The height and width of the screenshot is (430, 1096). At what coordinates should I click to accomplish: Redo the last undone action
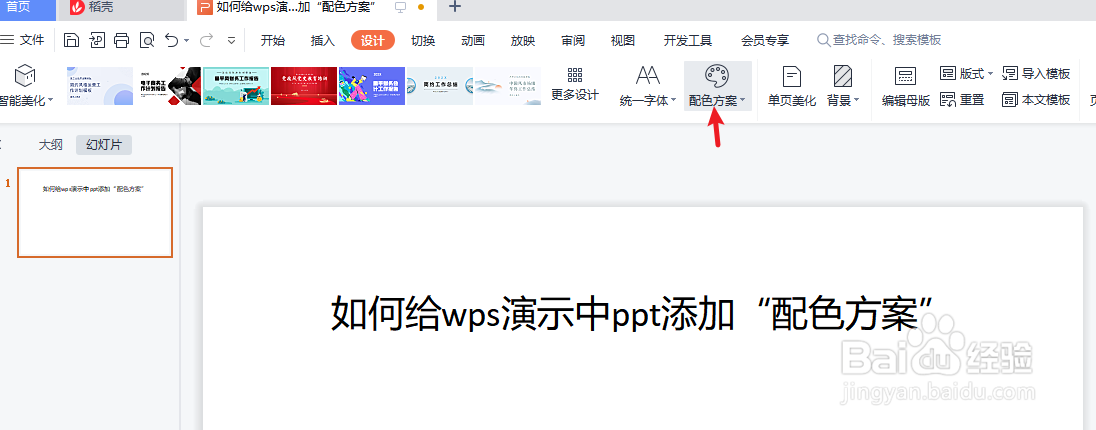[206, 41]
